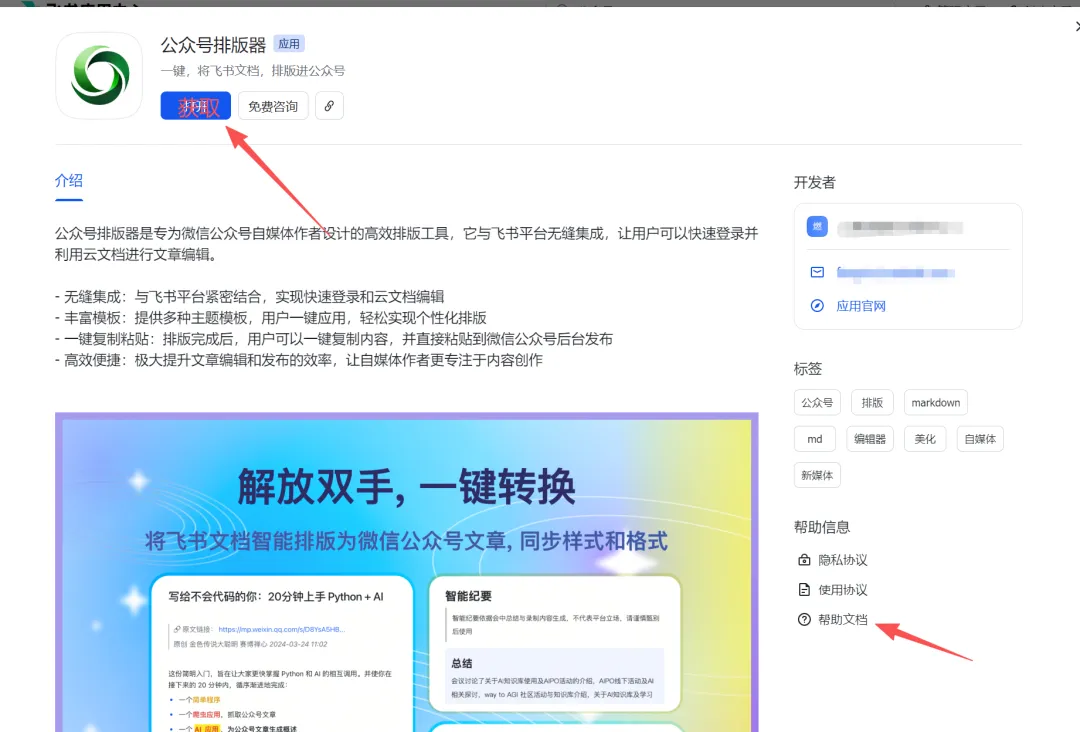
Task: Click the 应用 badge beside title
Action: [289, 44]
